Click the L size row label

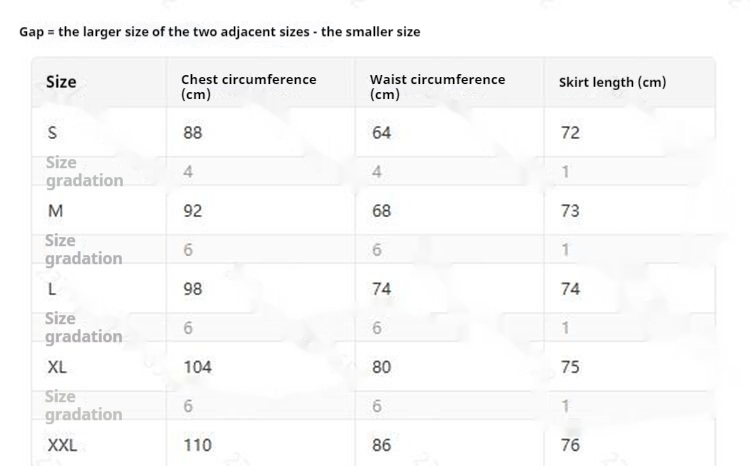click(52, 288)
